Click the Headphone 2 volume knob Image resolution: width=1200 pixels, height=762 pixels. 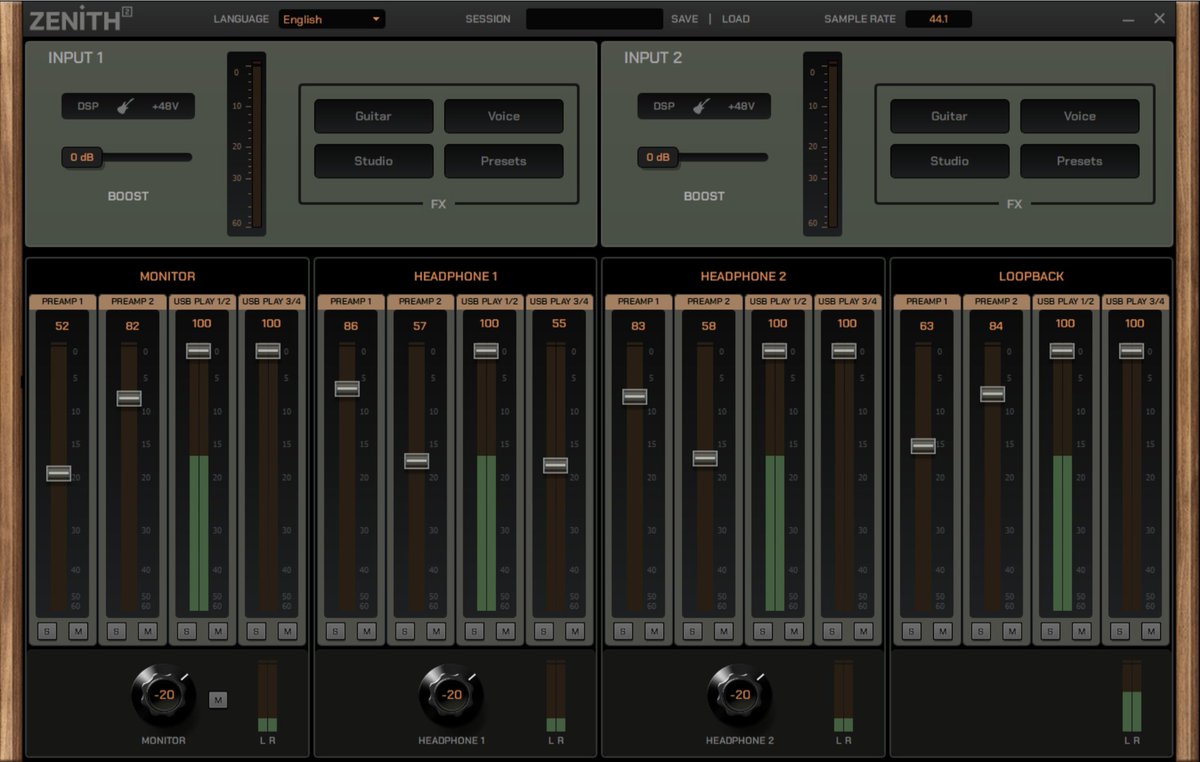click(740, 696)
